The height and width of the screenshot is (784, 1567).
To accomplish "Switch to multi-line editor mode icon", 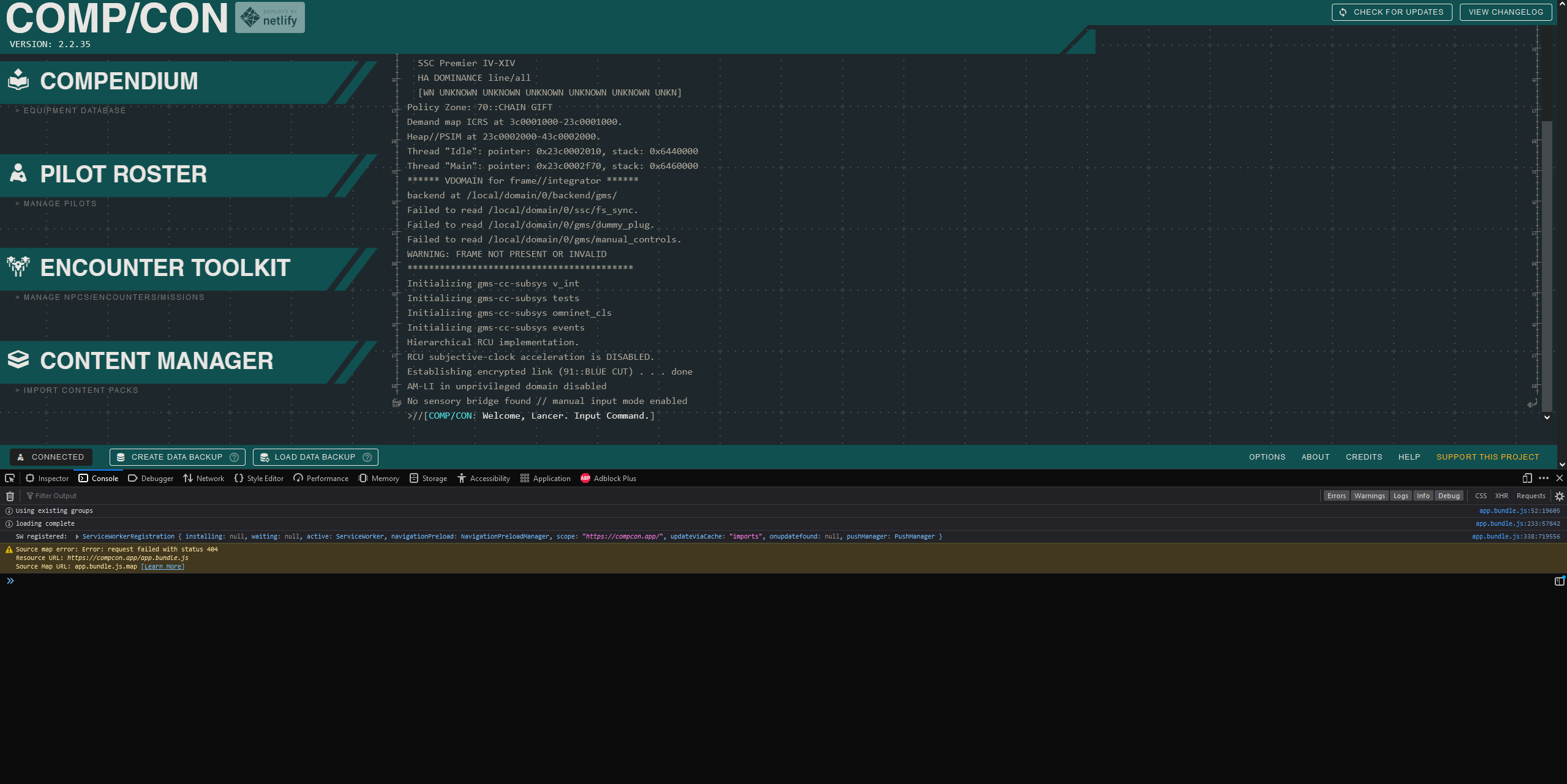I will coord(1559,581).
